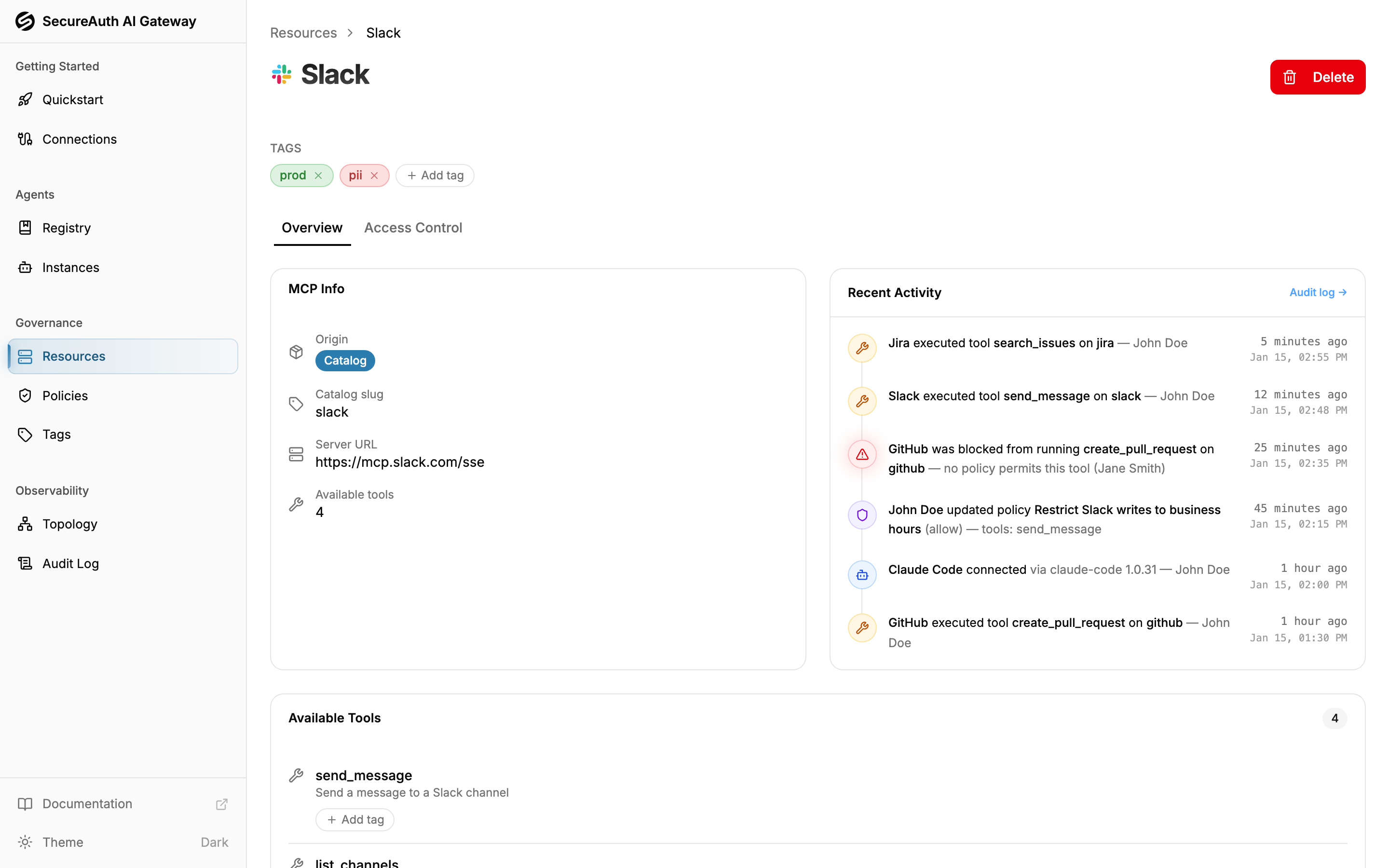
Task: Click the Origin cube icon
Action: click(296, 352)
